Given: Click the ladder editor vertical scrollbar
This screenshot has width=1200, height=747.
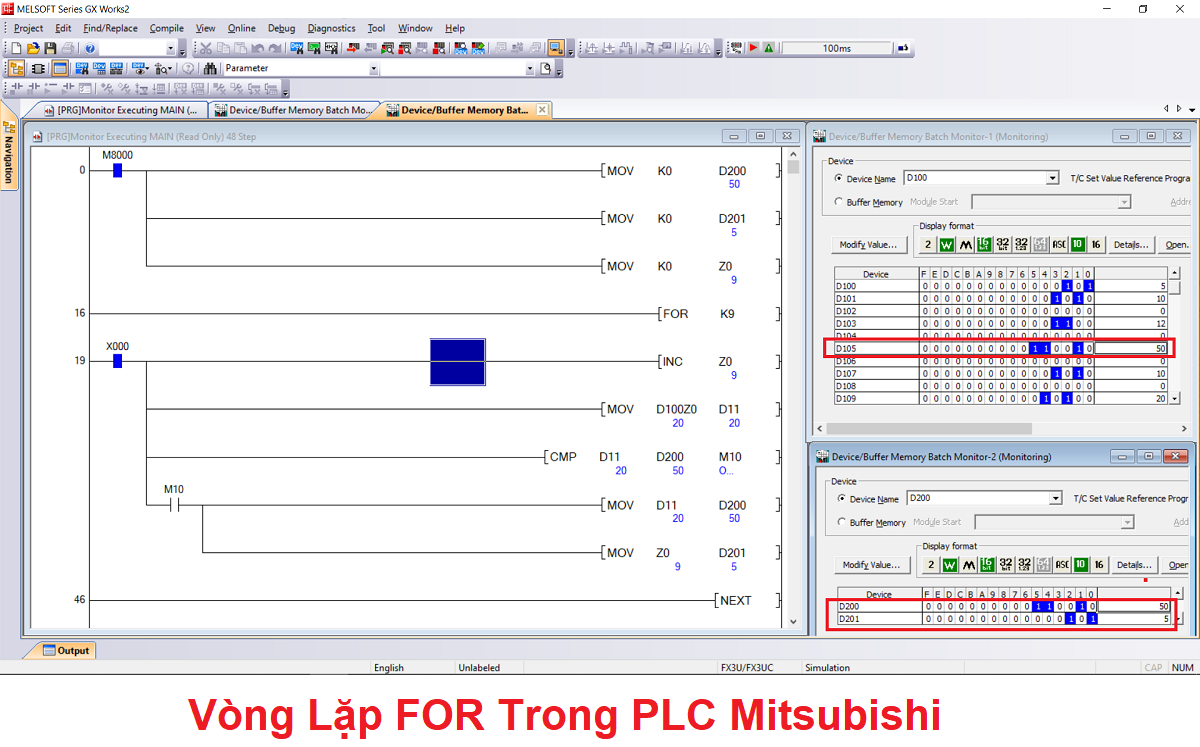Looking at the screenshot, I should 794,390.
